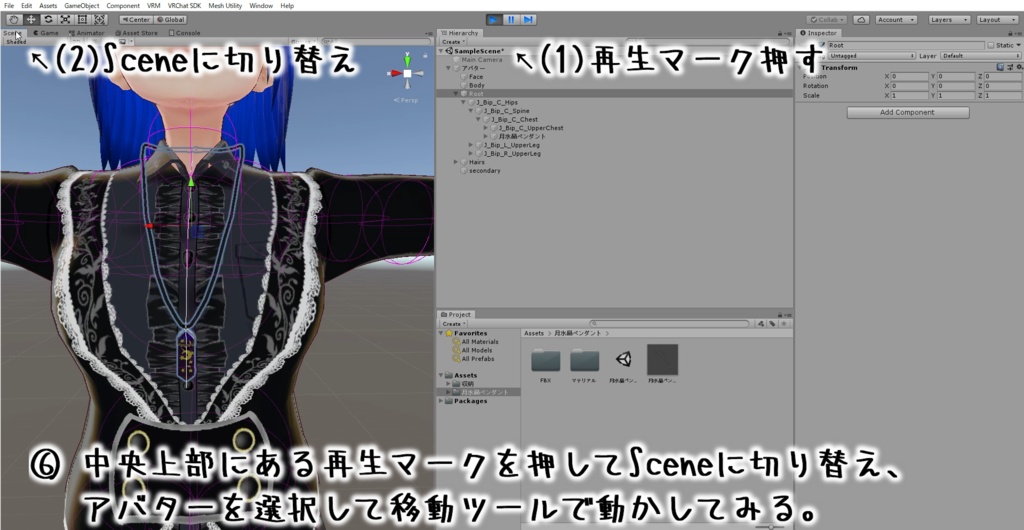Click the Hierarchy panel lock icon
This screenshot has height=530, width=1024.
click(x=780, y=33)
